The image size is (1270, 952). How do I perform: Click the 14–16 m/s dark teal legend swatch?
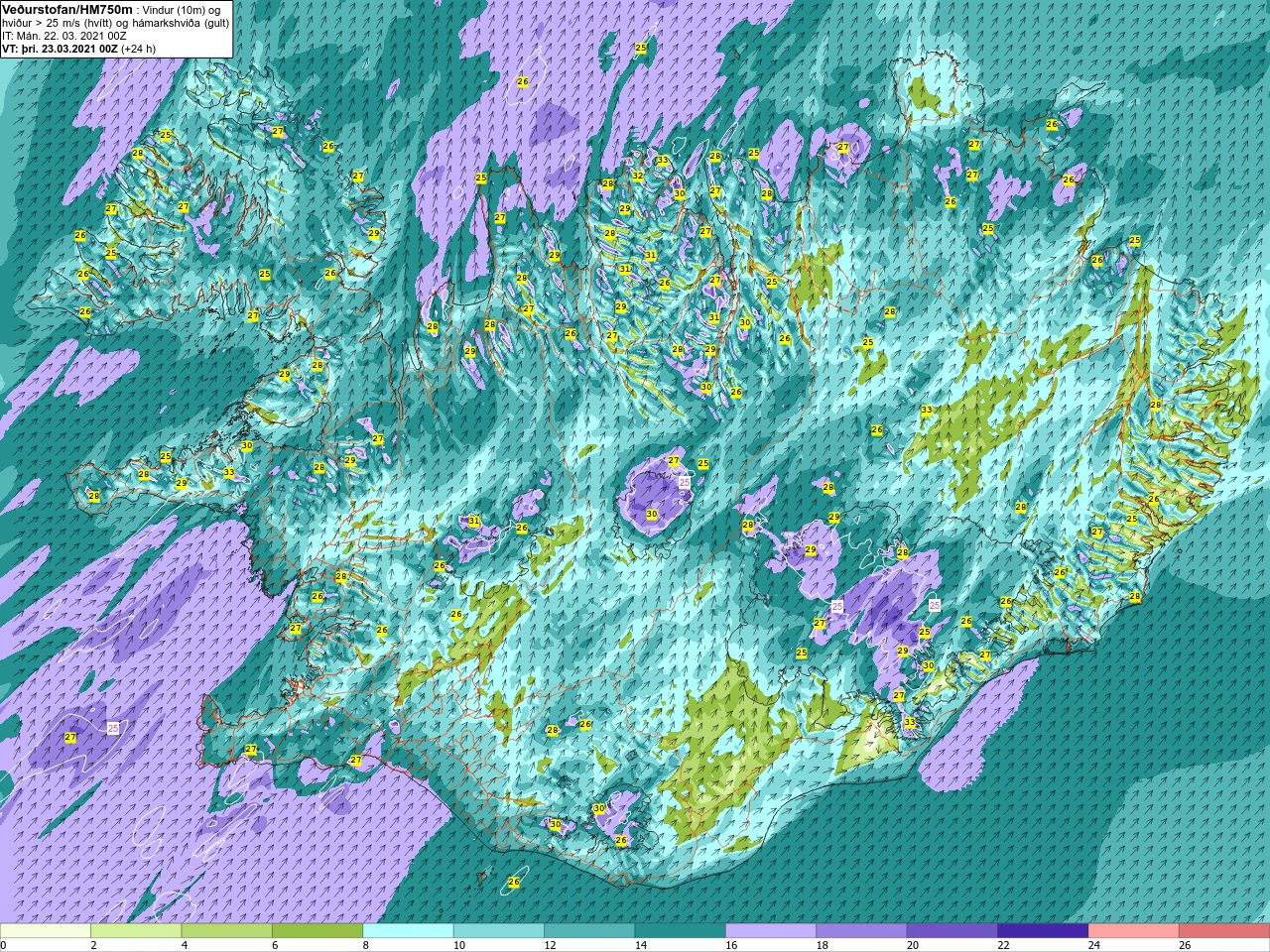680,932
